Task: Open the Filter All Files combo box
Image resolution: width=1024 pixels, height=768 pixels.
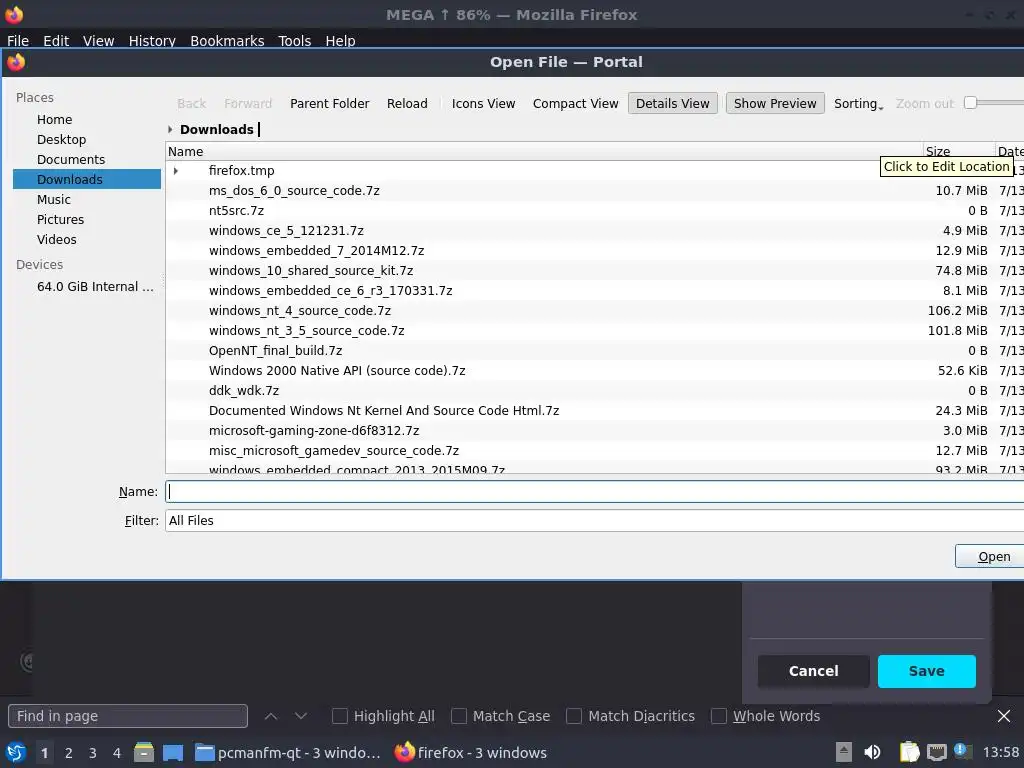Action: click(x=594, y=520)
